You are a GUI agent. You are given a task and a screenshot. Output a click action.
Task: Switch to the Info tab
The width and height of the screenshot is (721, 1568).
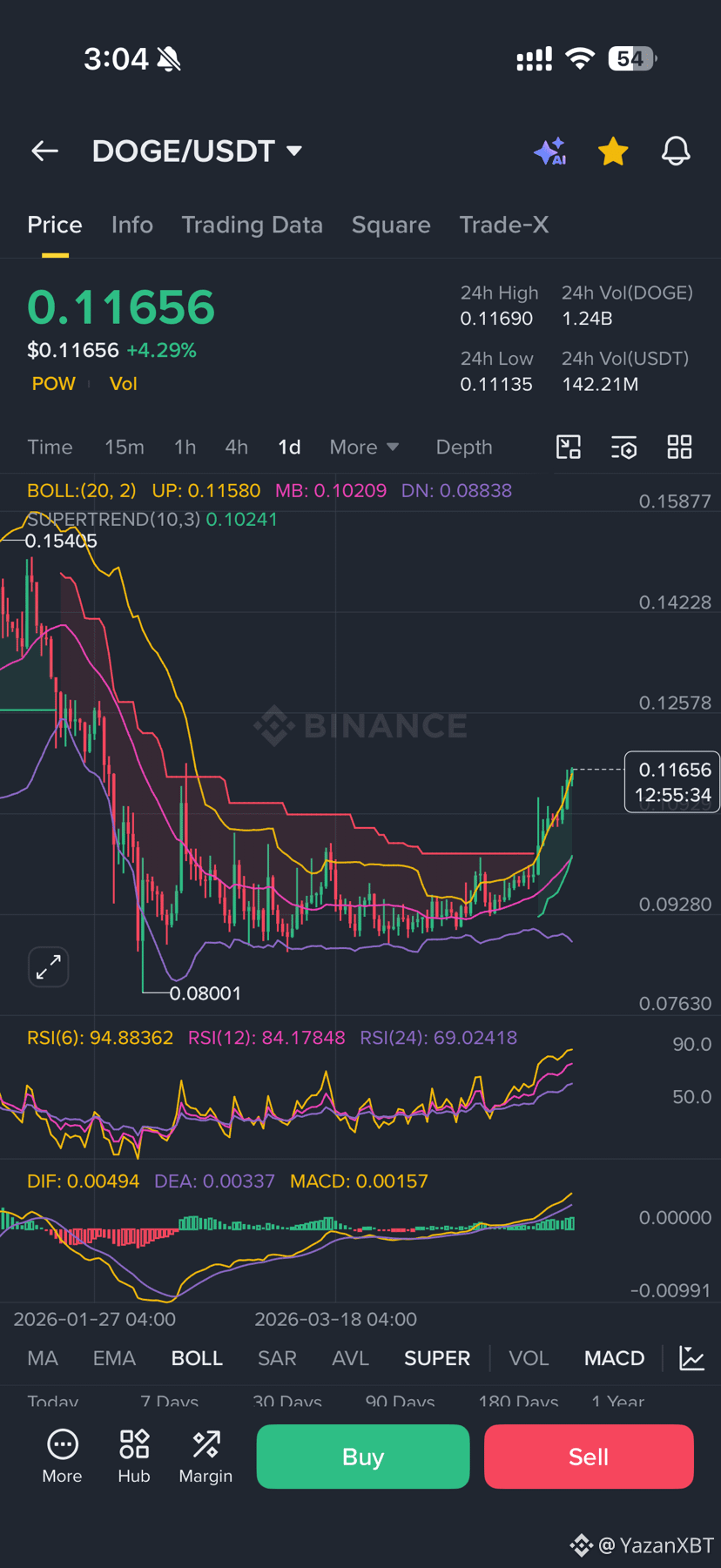pyautogui.click(x=132, y=225)
